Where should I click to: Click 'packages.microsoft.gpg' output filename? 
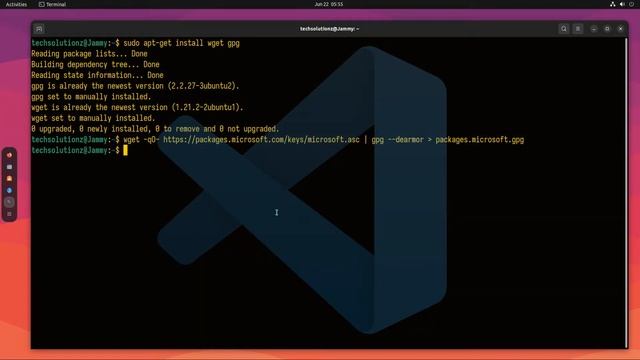click(x=480, y=140)
